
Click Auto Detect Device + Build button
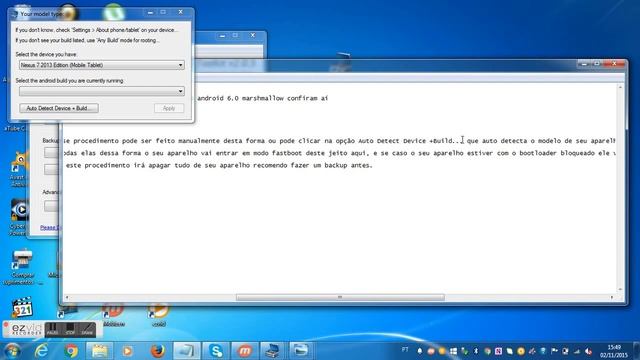[59, 108]
